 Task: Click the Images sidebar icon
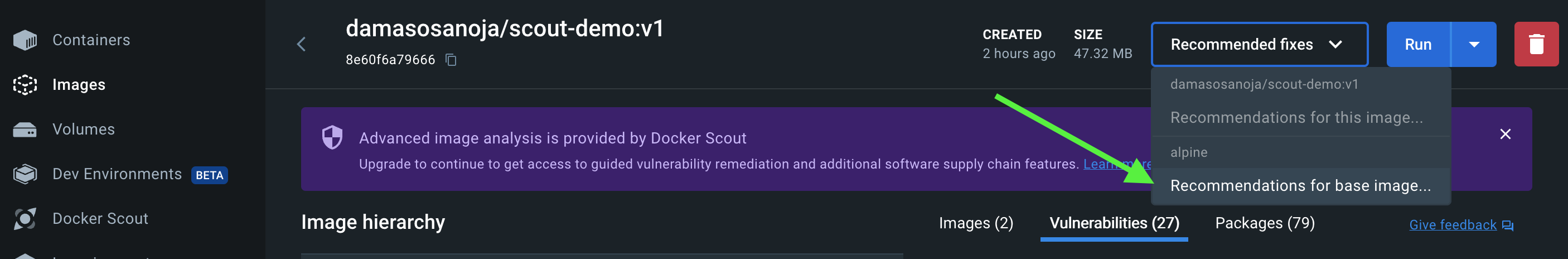pos(25,85)
